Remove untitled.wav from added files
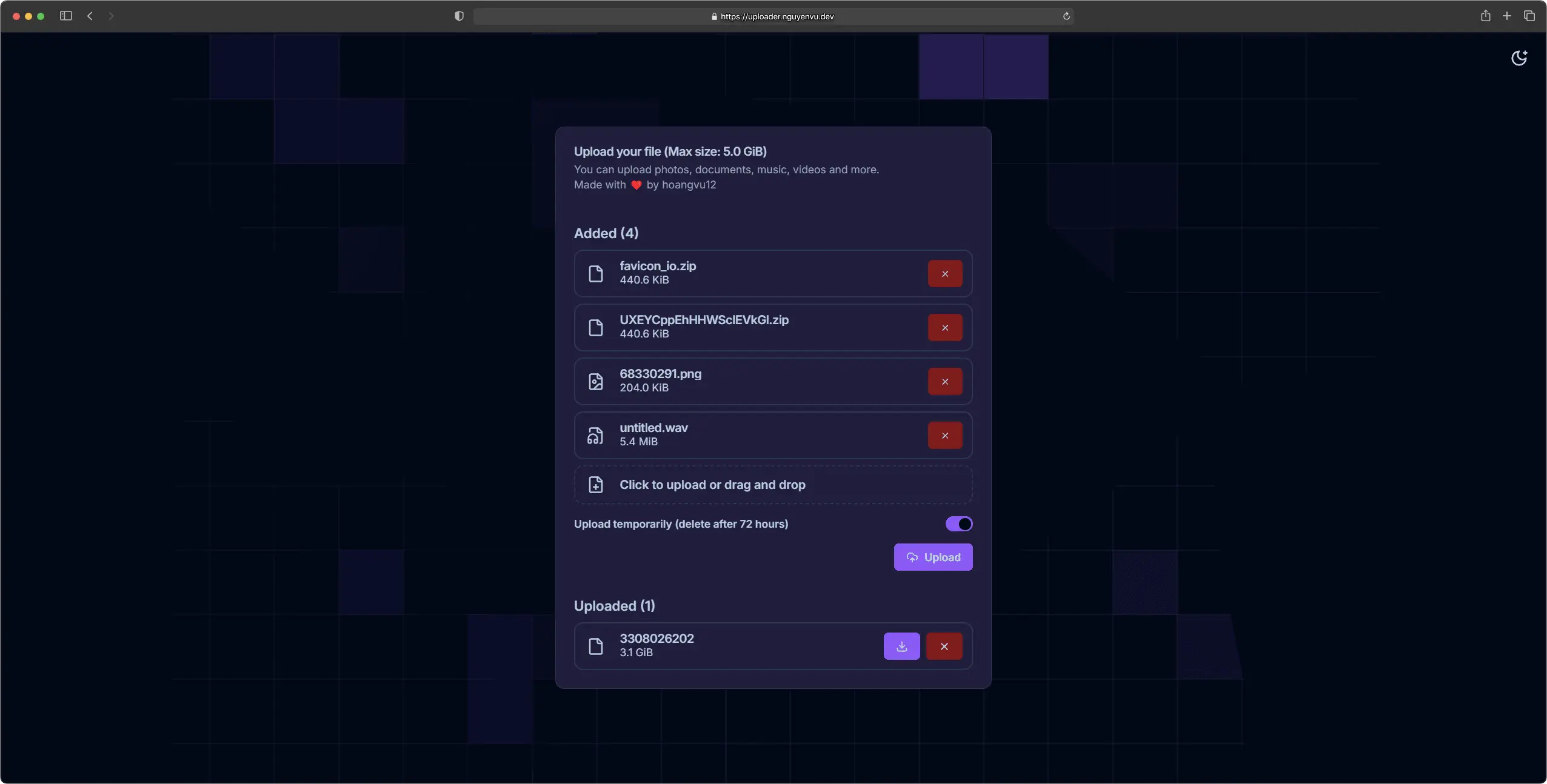This screenshot has height=784, width=1547. (x=944, y=436)
